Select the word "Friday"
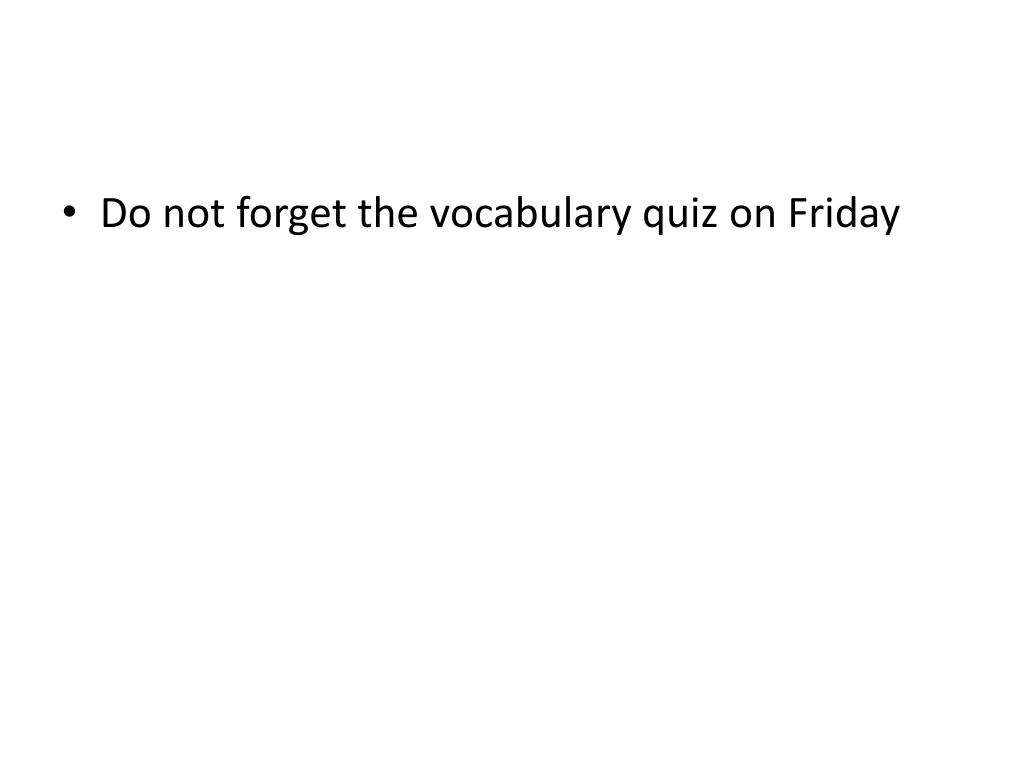Viewport: 1024px width, 768px height. [x=845, y=215]
